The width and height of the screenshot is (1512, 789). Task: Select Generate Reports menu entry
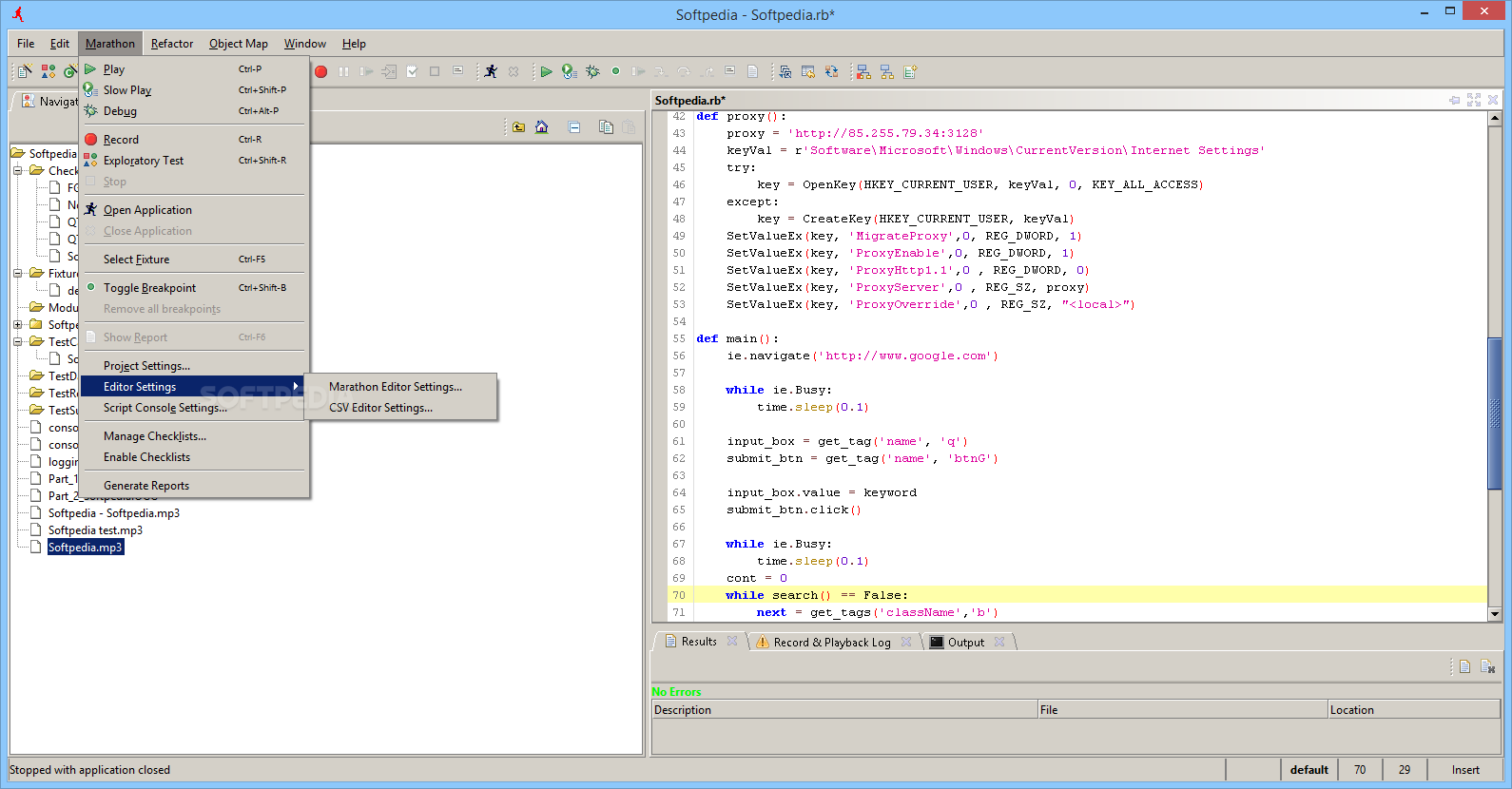194,485
